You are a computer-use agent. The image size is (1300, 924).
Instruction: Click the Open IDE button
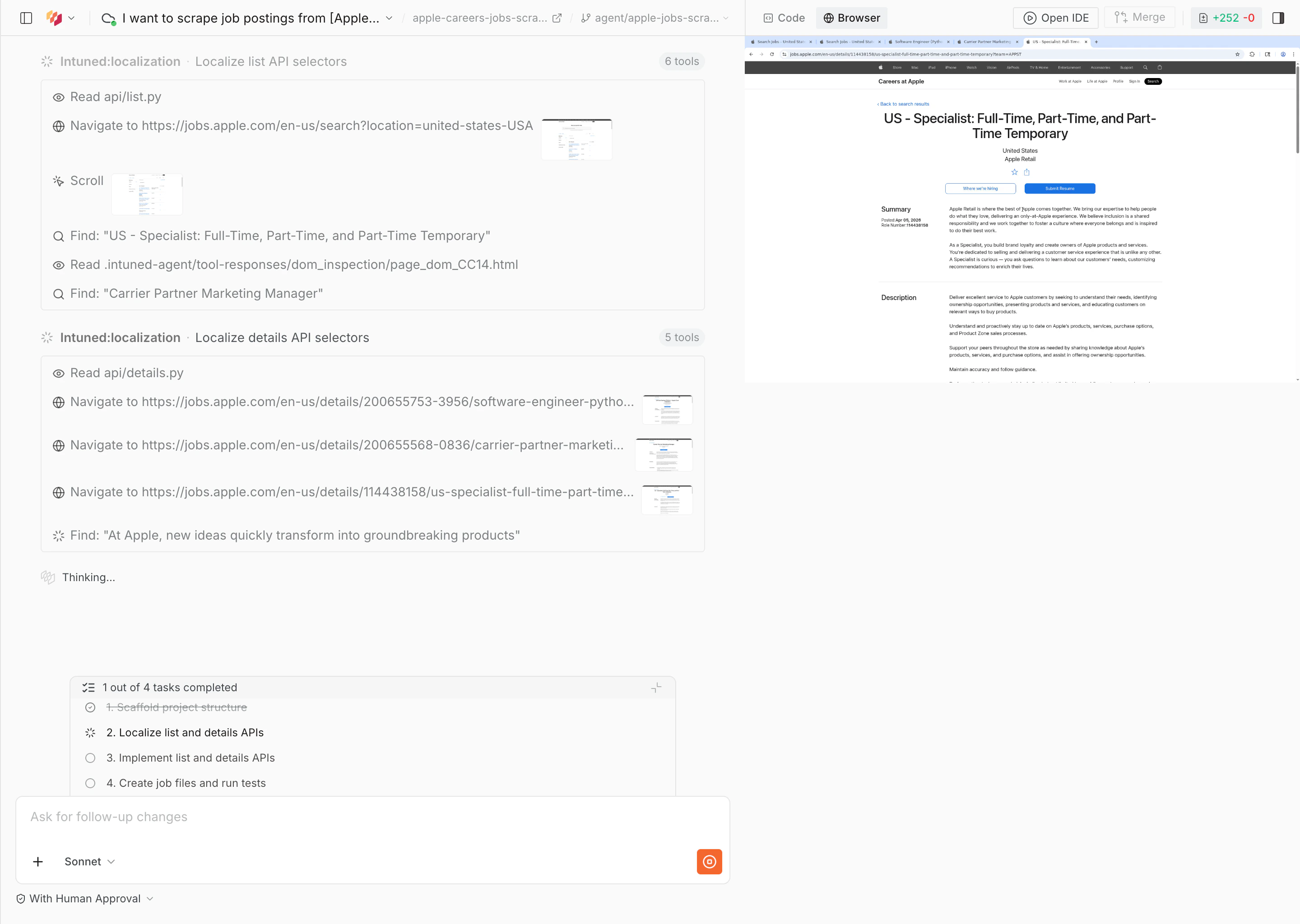(1056, 18)
